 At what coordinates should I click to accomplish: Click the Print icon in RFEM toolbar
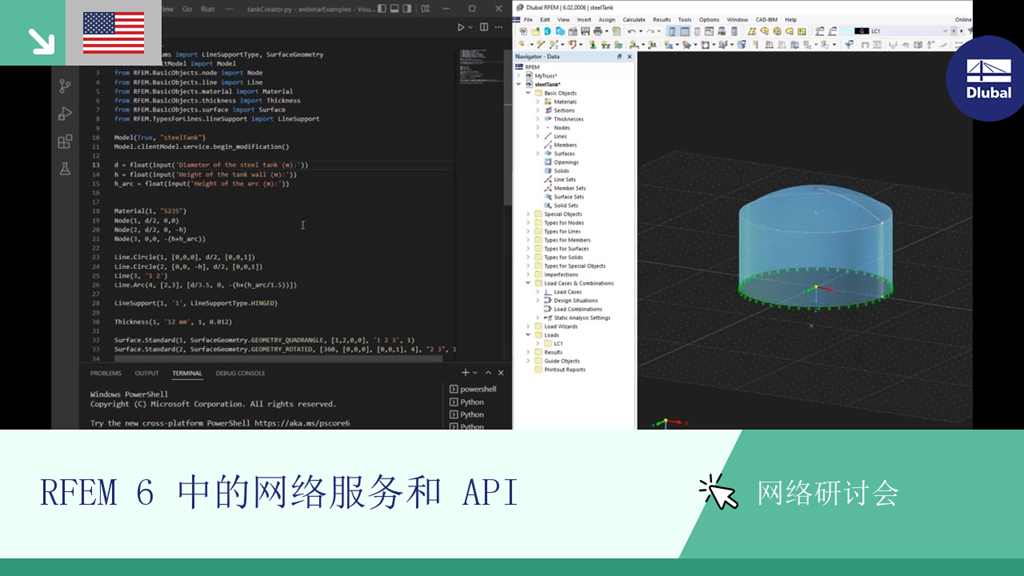598,31
